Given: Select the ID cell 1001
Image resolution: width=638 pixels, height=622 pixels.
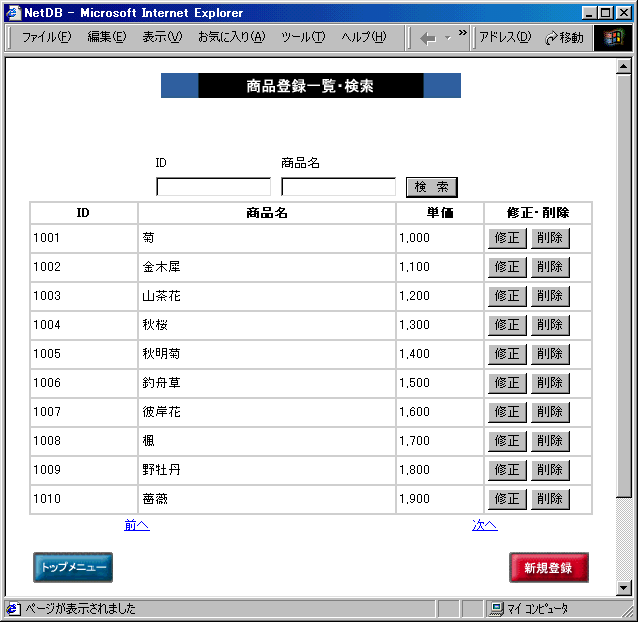Looking at the screenshot, I should (x=84, y=238).
